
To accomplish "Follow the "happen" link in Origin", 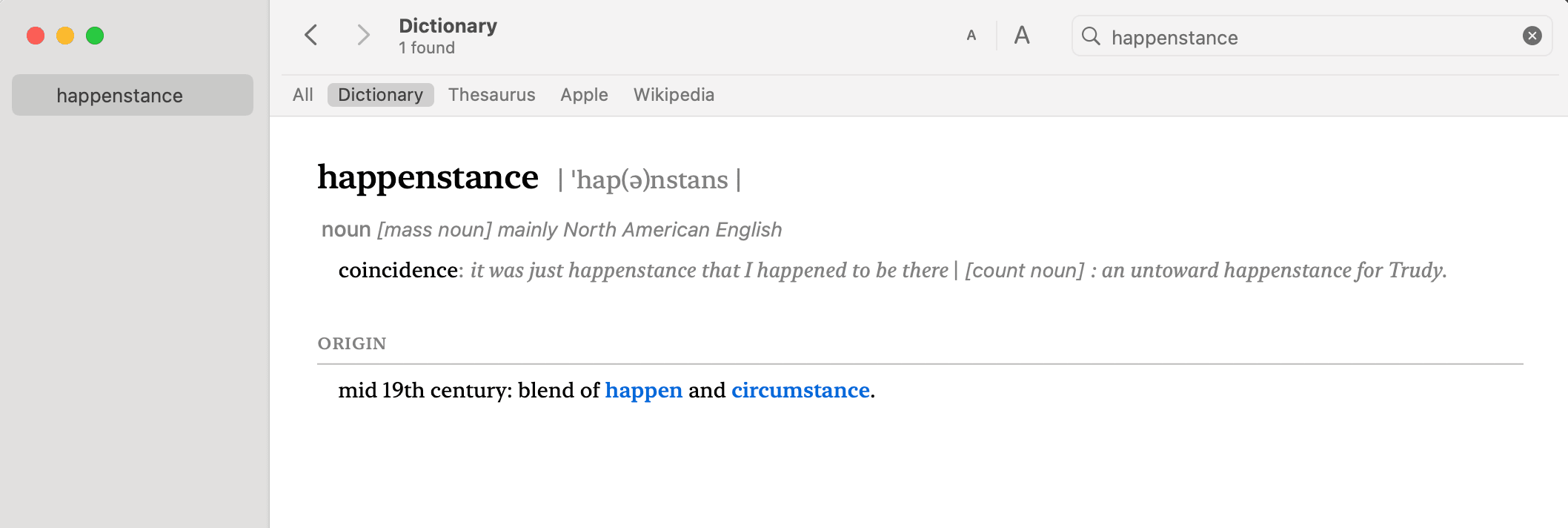I will coord(643,390).
